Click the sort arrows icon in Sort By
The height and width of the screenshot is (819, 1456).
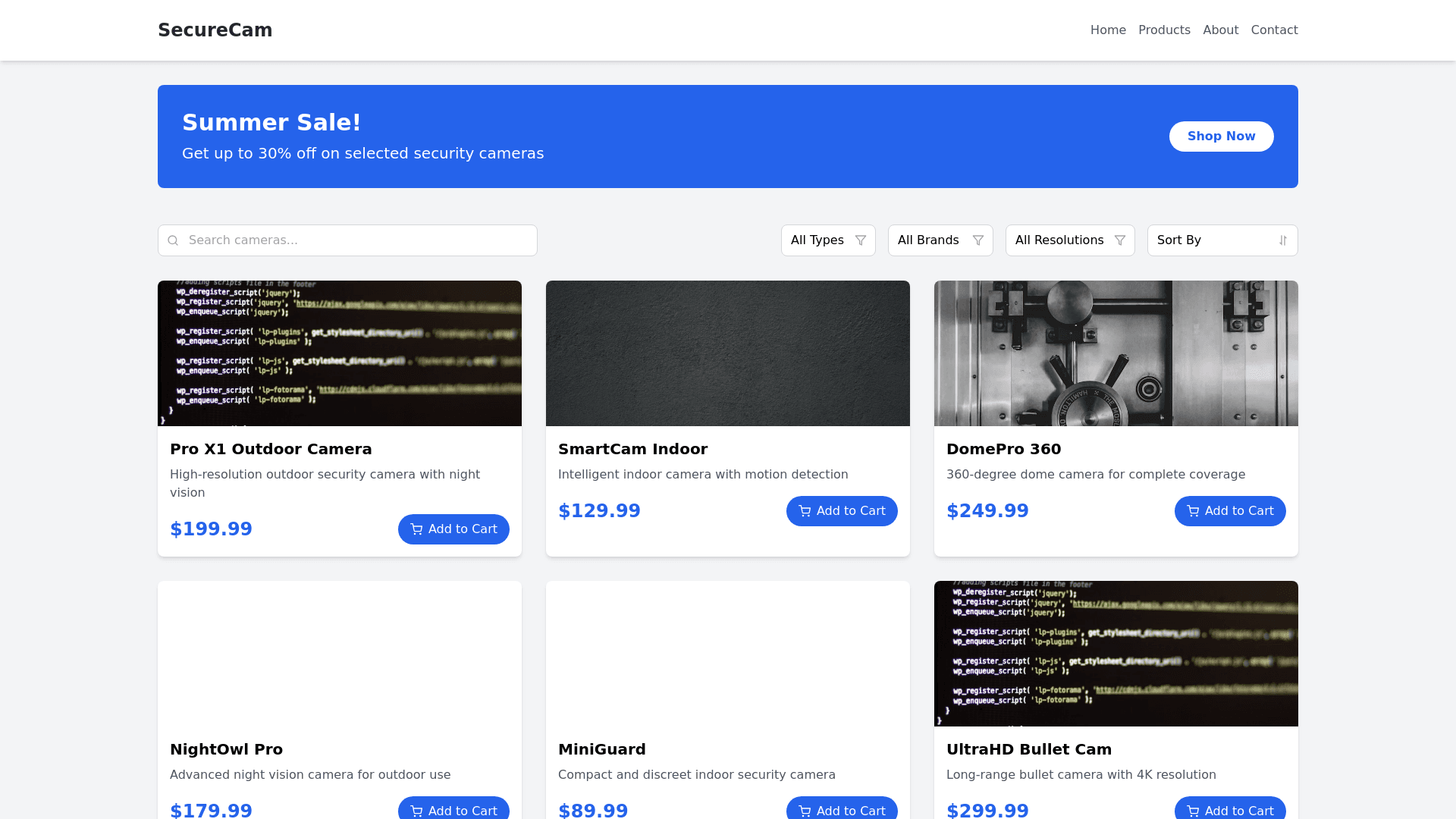[x=1283, y=240]
